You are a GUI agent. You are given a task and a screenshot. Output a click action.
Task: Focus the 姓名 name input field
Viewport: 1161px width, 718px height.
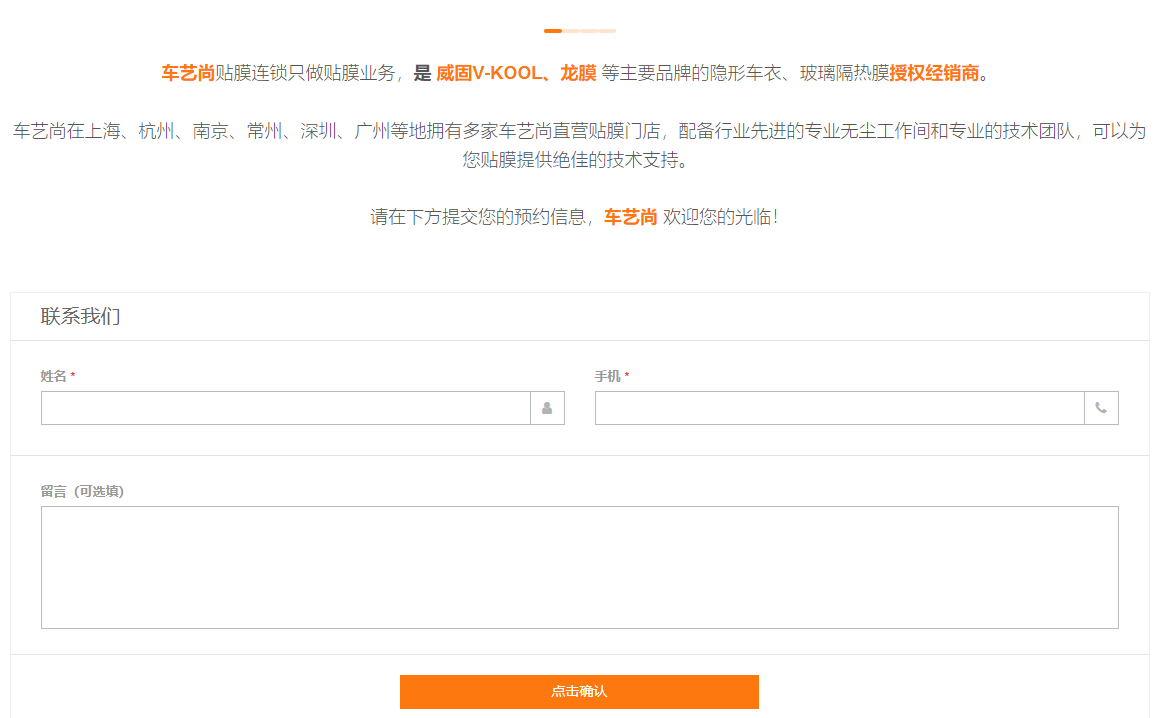pos(285,408)
